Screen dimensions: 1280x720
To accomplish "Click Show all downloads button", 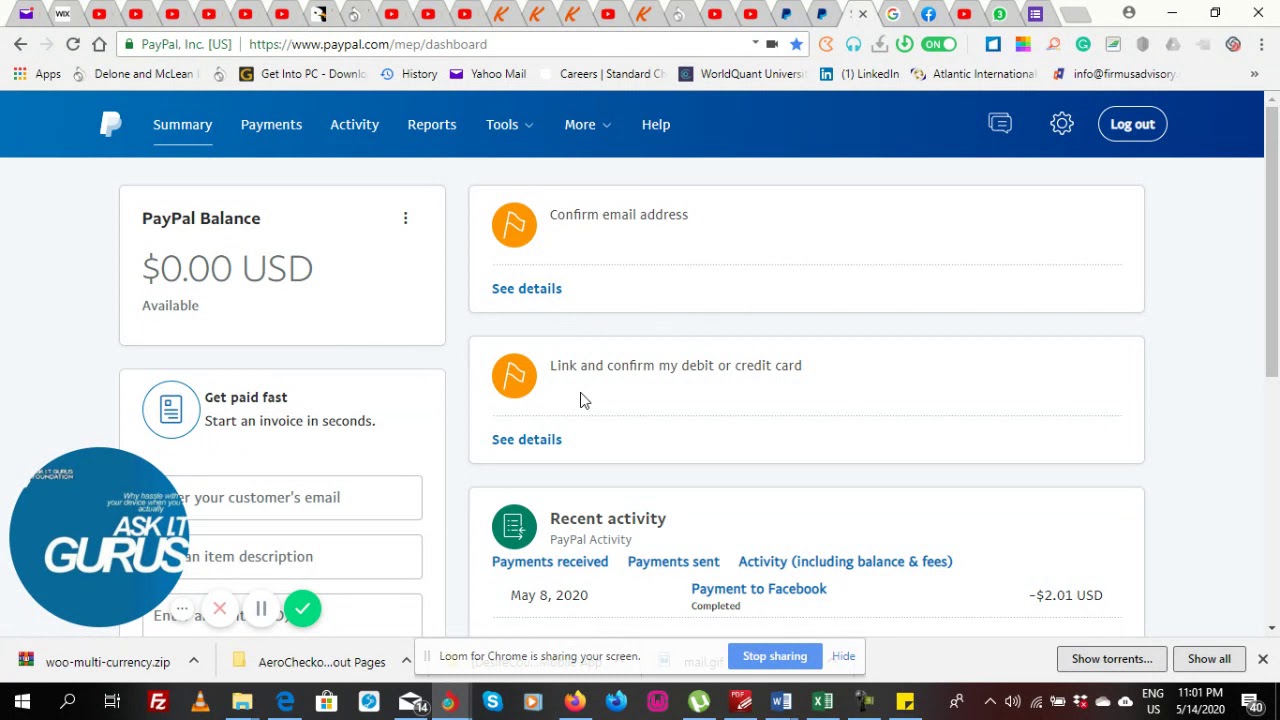I will pyautogui.click(x=1209, y=659).
